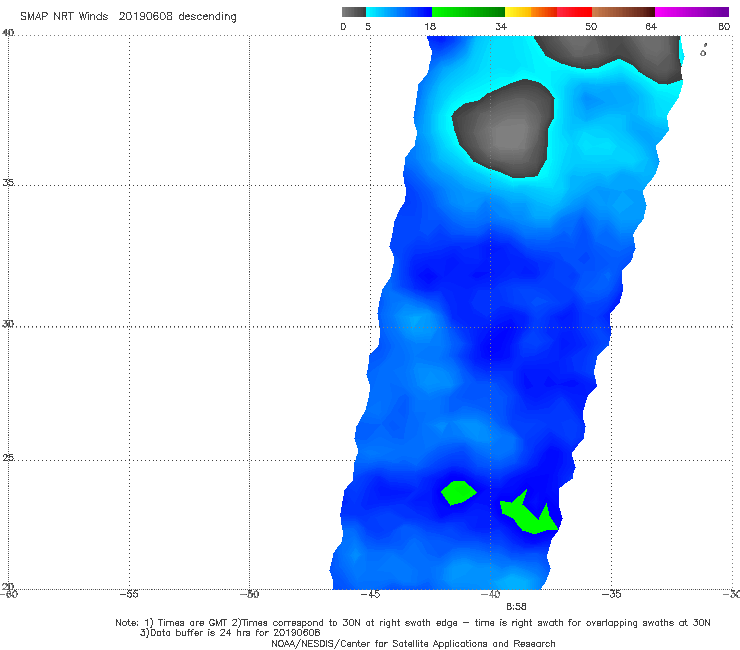
Task: Click the -50 longitude axis label
Action: pos(249,594)
